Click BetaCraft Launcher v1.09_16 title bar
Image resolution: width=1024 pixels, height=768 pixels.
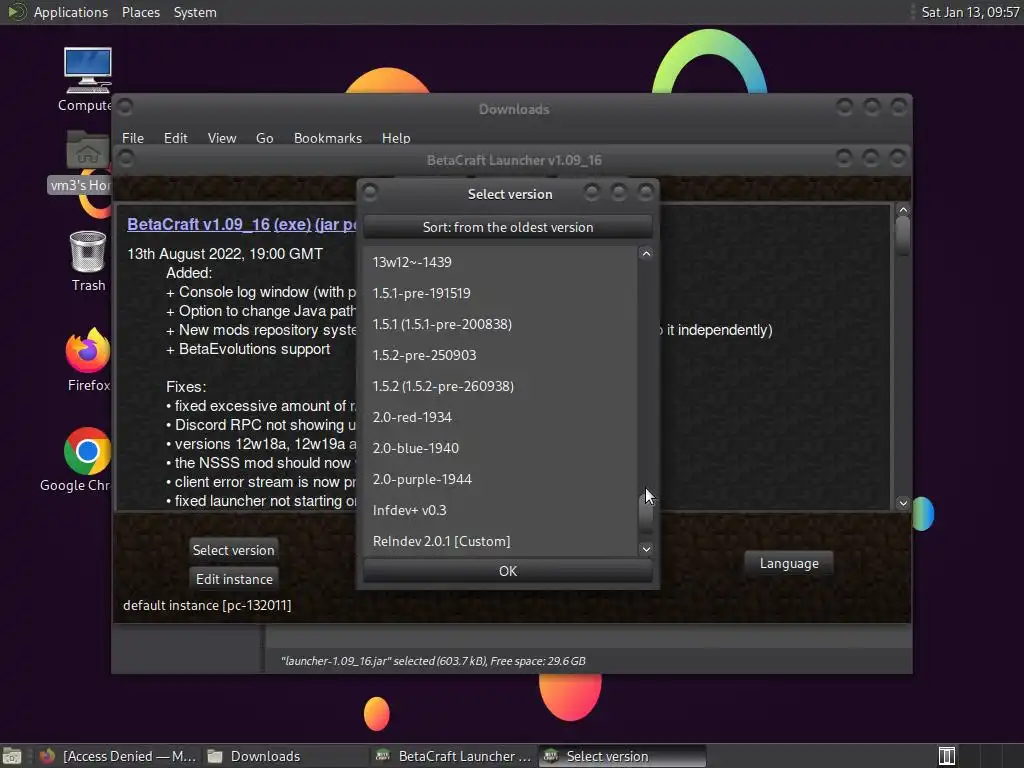(513, 160)
